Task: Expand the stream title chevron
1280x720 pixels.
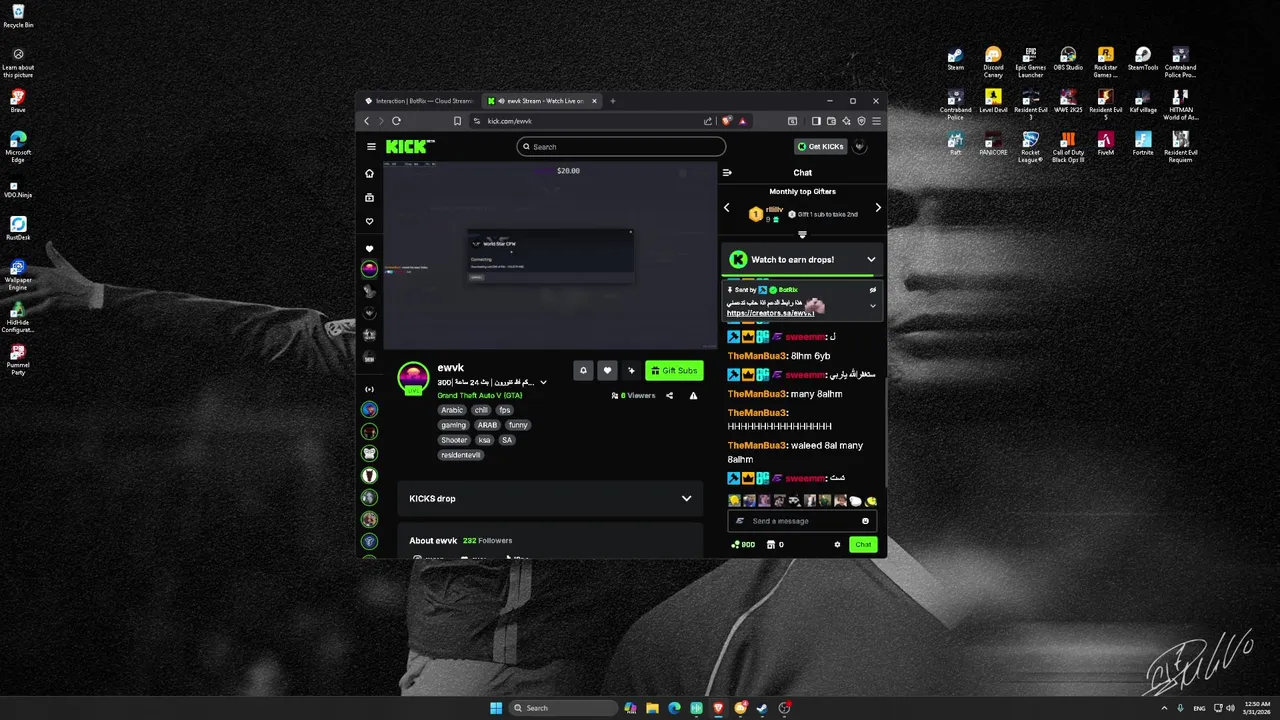Action: (543, 382)
